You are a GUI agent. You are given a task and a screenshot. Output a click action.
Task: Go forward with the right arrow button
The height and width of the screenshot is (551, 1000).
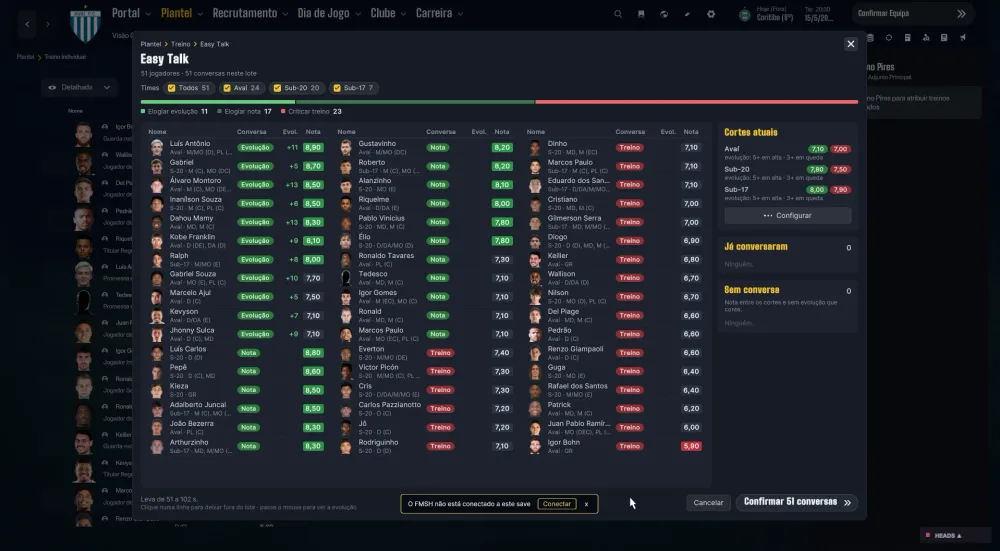[48, 24]
